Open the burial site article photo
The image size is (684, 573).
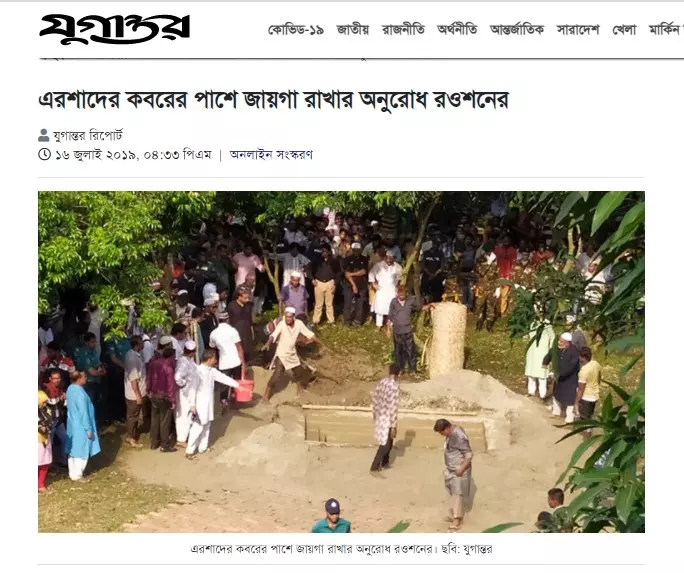(341, 362)
